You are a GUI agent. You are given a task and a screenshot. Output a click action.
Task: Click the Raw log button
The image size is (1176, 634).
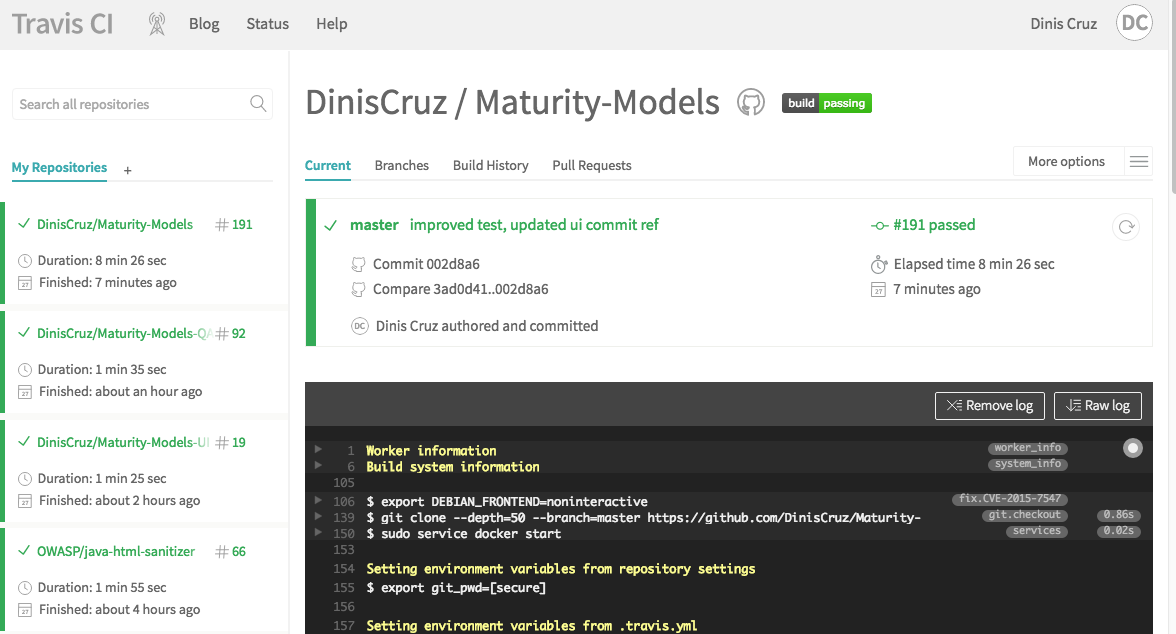(x=1097, y=405)
